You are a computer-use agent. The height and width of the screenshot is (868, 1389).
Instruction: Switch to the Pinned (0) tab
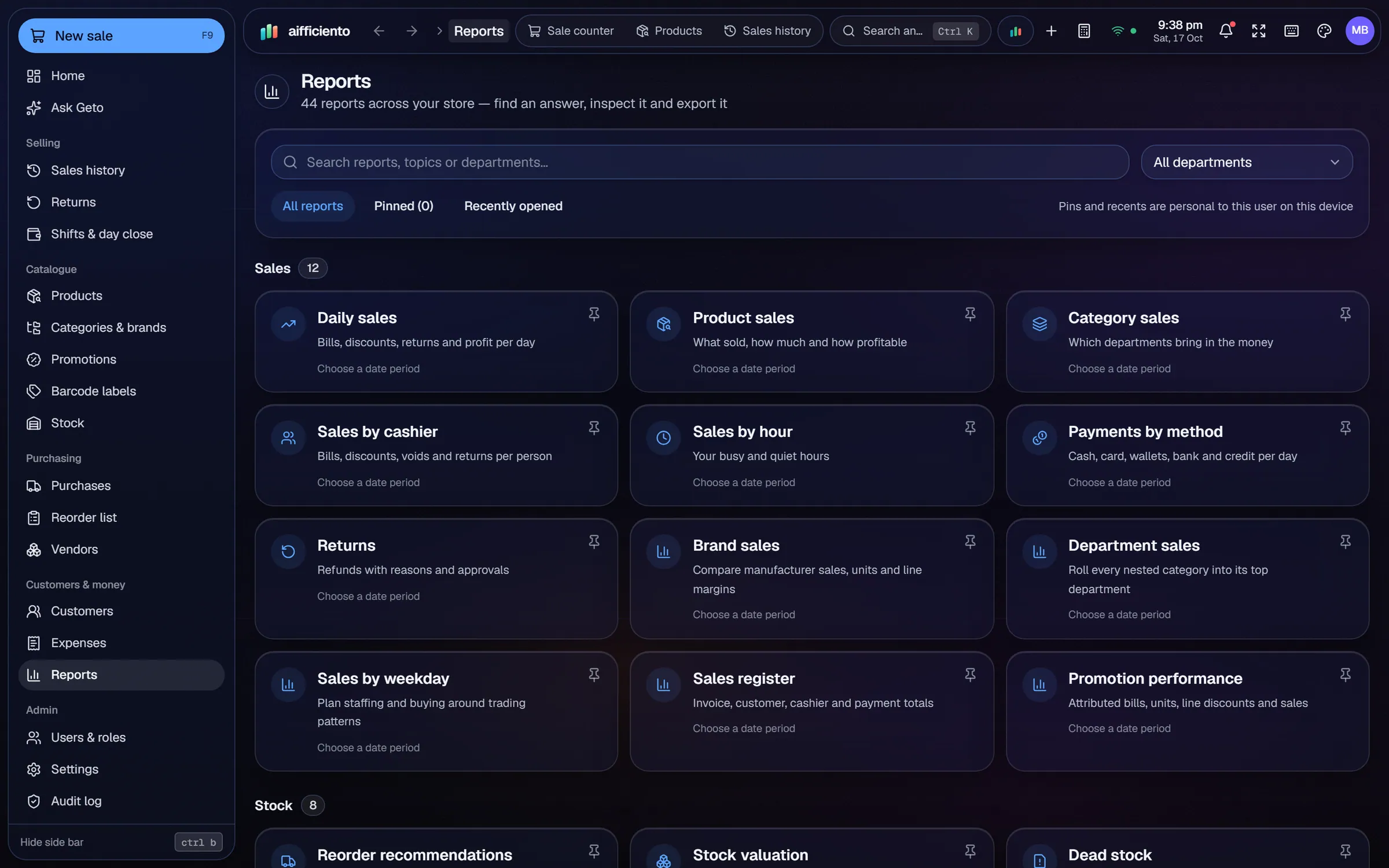(x=403, y=206)
